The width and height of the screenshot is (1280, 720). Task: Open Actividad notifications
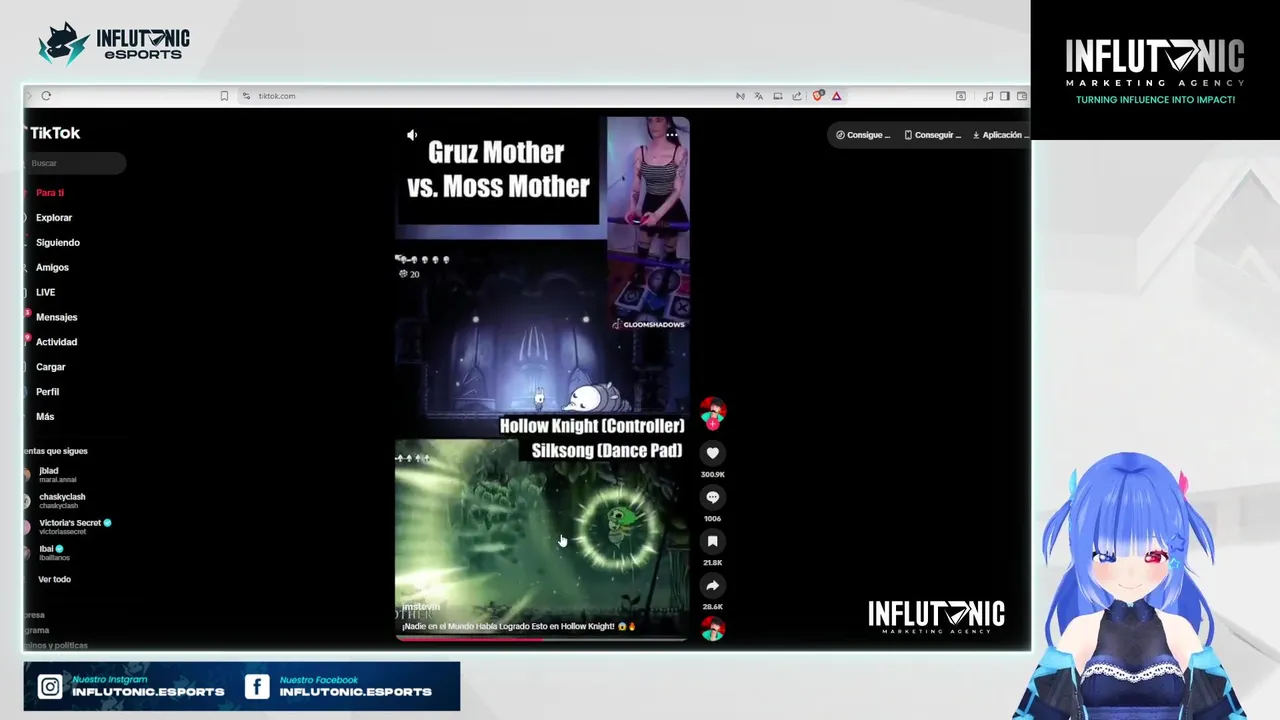(x=56, y=342)
